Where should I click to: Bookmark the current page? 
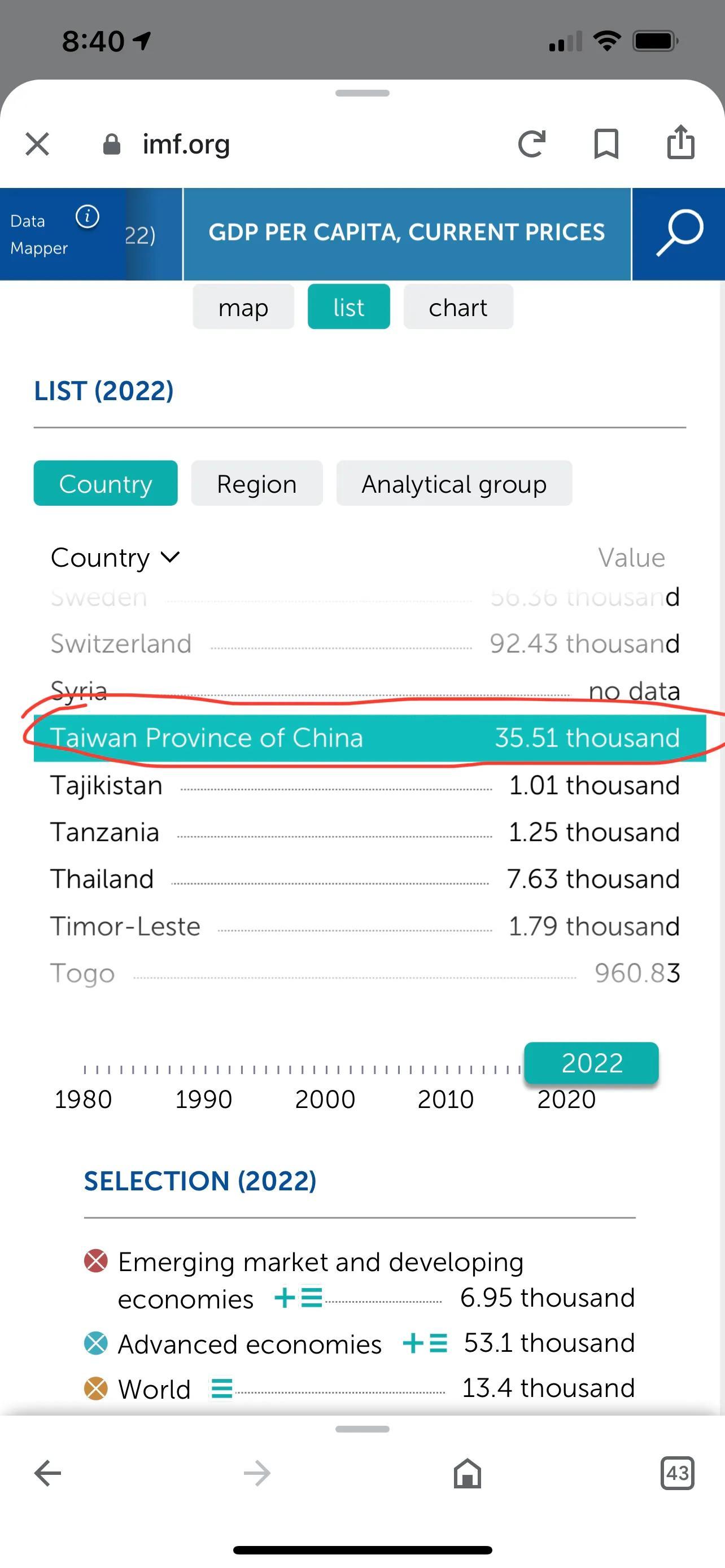coord(606,144)
